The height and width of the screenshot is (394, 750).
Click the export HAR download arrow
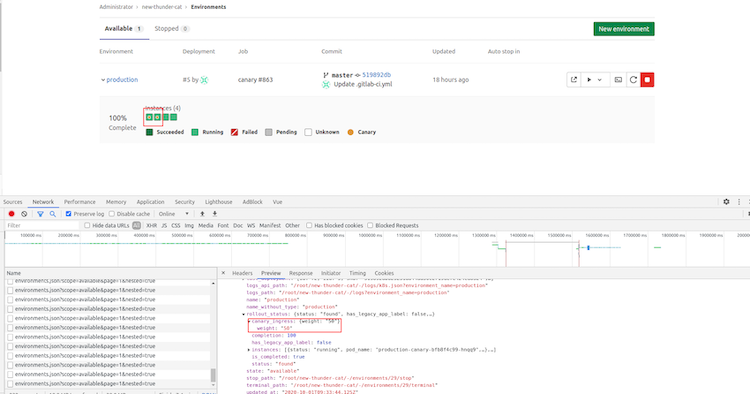[x=215, y=214]
